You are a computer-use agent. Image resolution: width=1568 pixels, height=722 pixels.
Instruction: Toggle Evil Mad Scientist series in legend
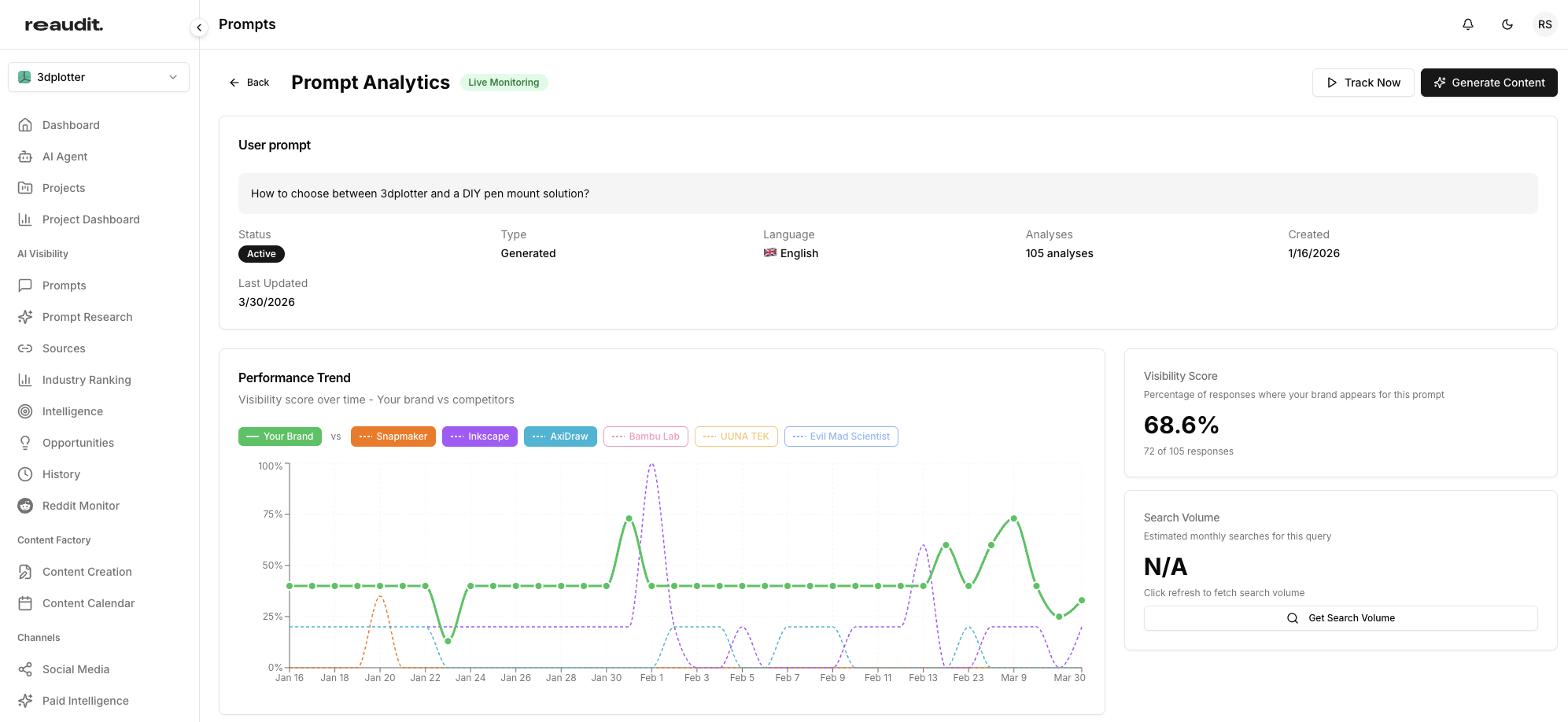(x=840, y=437)
